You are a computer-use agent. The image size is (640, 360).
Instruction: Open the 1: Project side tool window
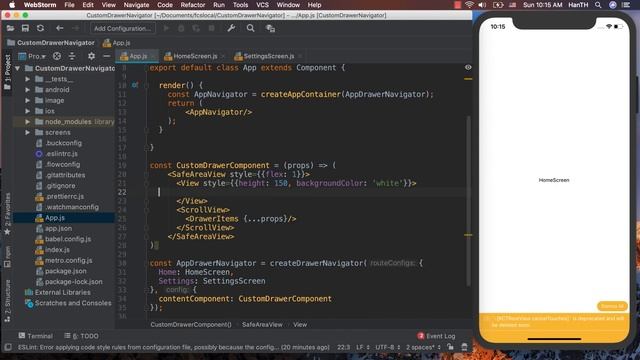(x=7, y=73)
